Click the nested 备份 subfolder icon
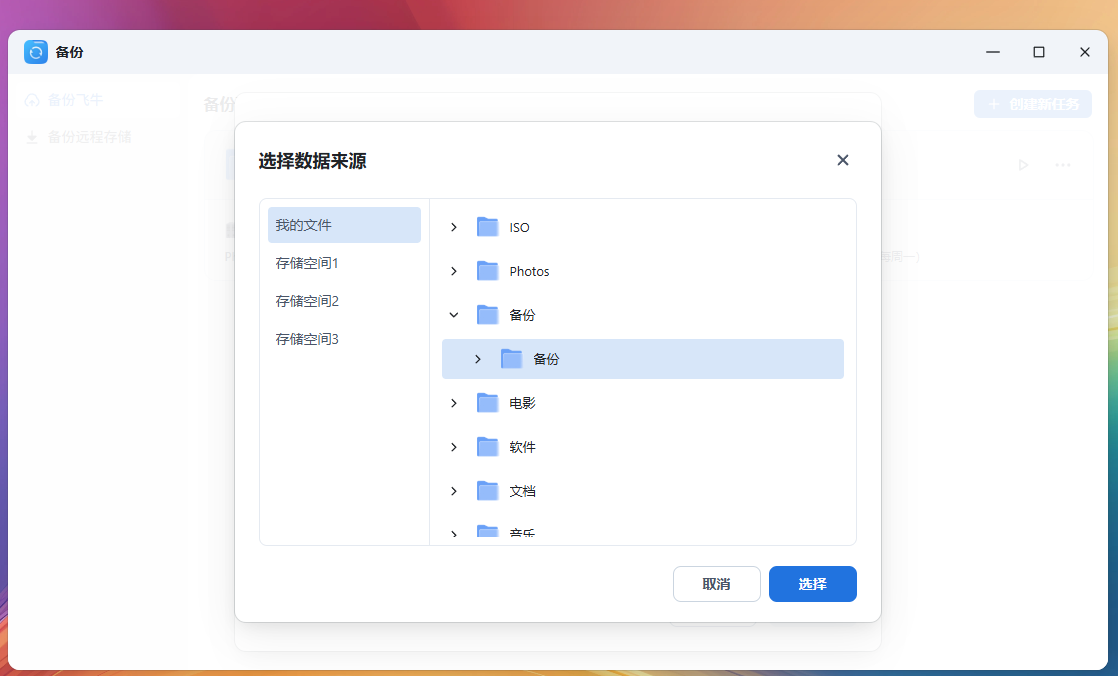 pos(511,359)
